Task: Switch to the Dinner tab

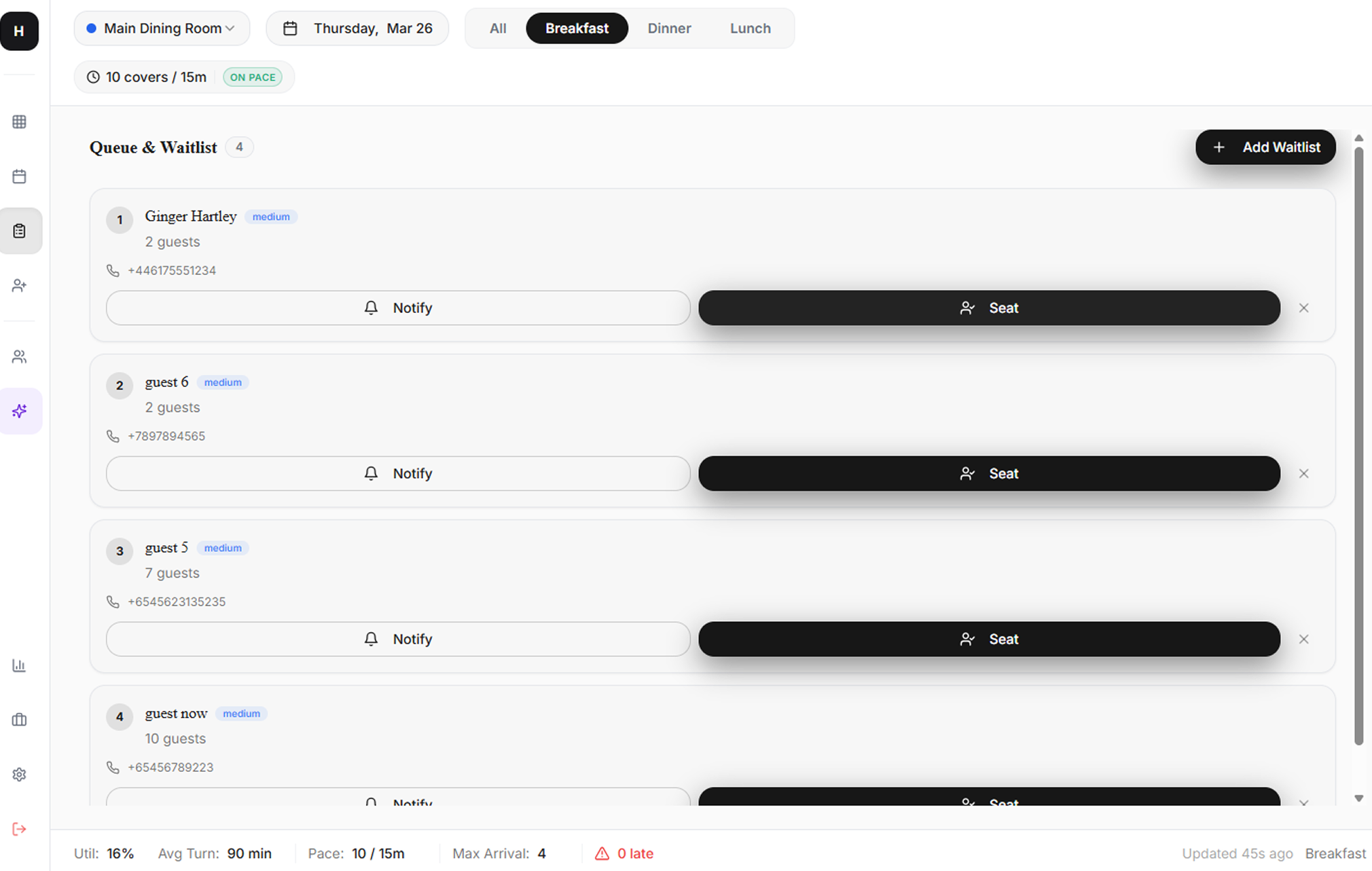Action: pyautogui.click(x=669, y=28)
